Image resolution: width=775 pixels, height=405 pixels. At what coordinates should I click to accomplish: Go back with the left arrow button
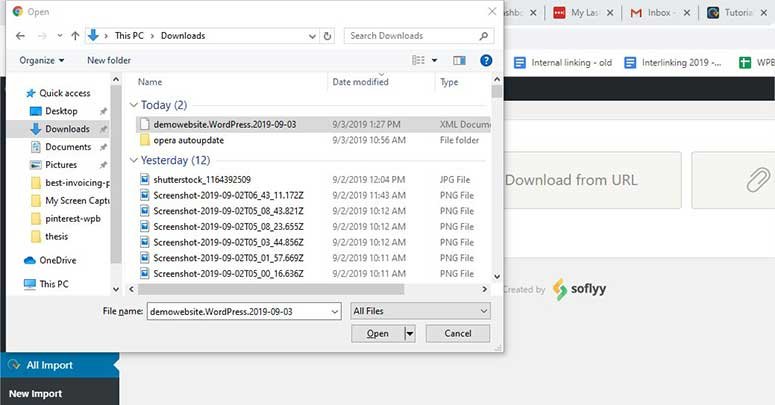(x=20, y=36)
